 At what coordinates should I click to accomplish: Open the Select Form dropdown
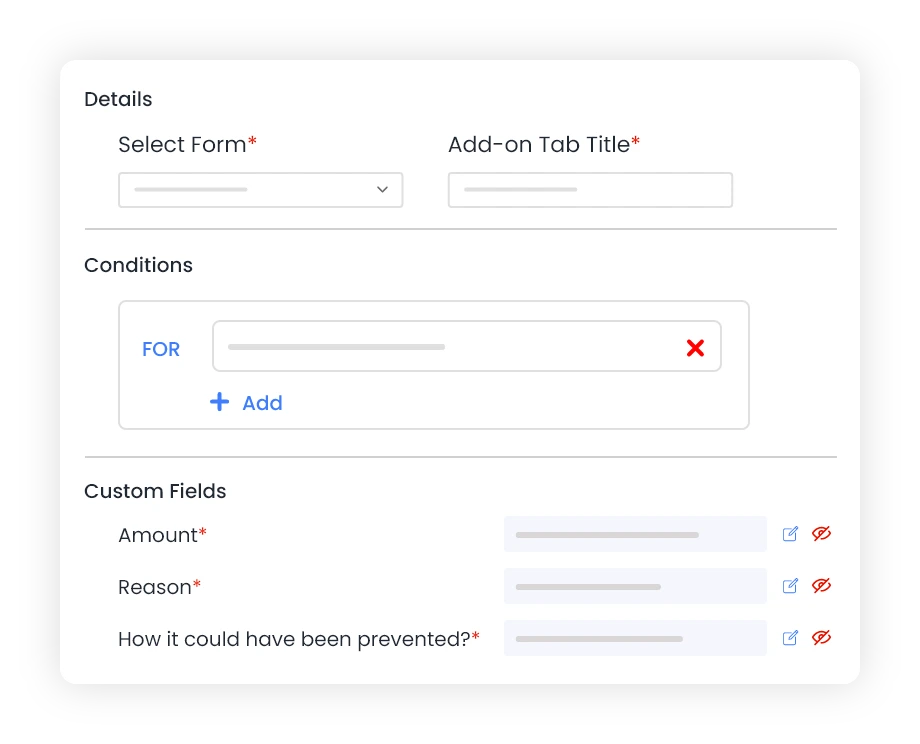[261, 190]
